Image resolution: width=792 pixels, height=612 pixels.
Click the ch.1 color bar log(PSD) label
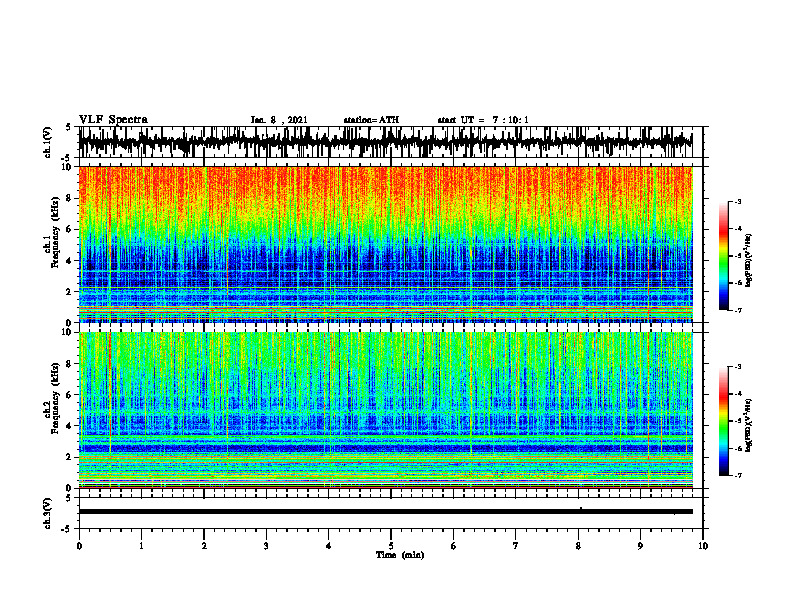pos(749,261)
